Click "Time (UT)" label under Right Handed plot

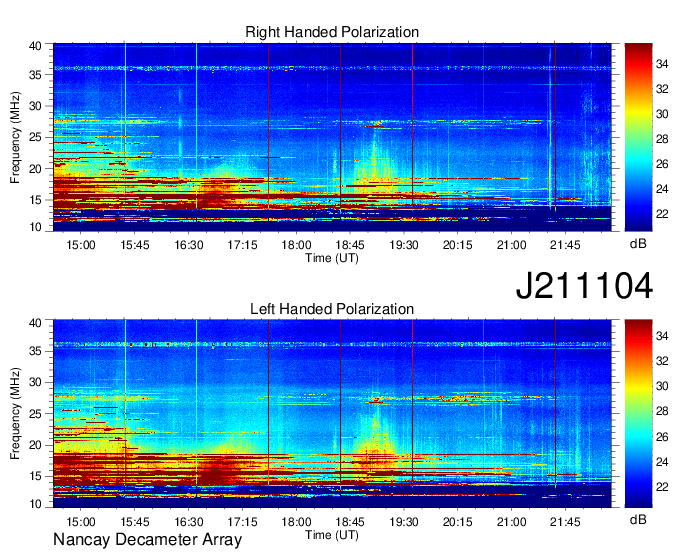(332, 258)
